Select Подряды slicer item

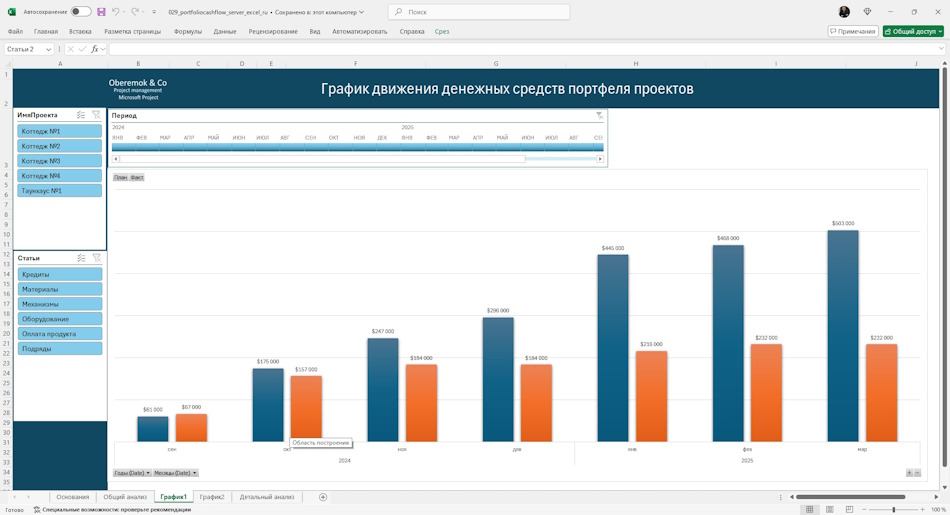pyautogui.click(x=59, y=348)
